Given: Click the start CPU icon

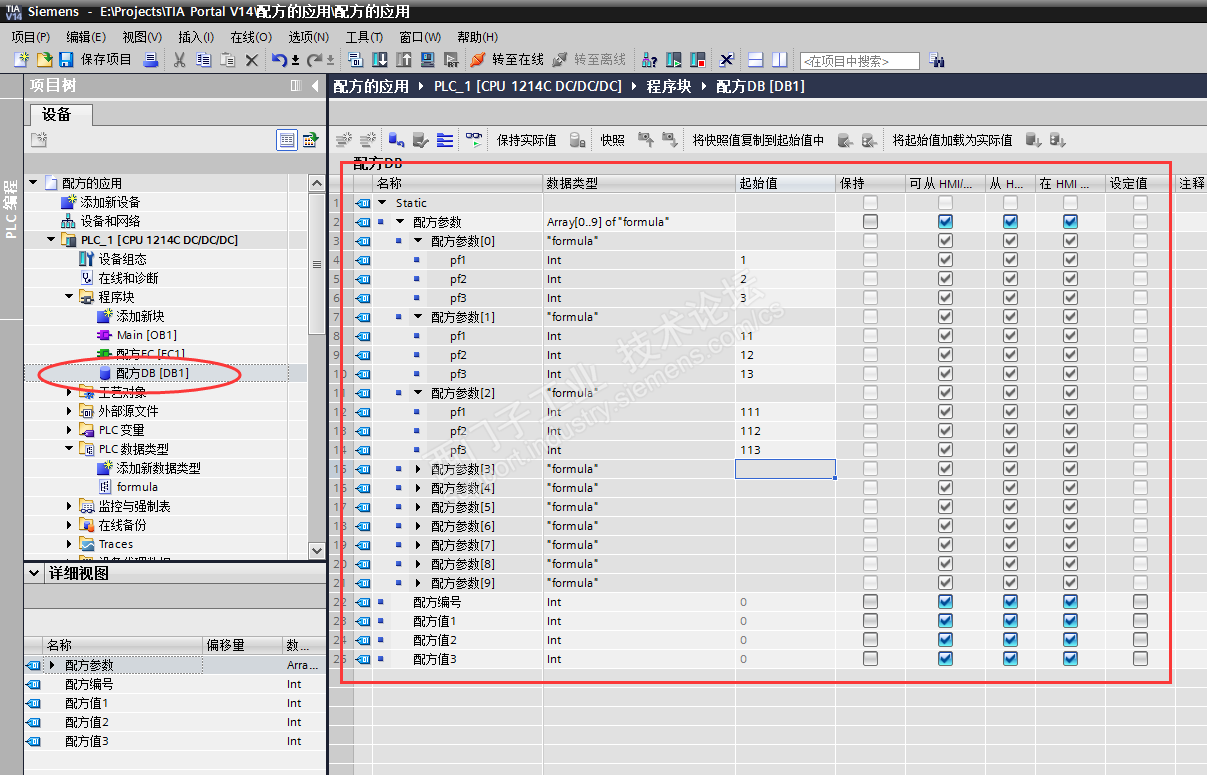Looking at the screenshot, I should coord(674,60).
